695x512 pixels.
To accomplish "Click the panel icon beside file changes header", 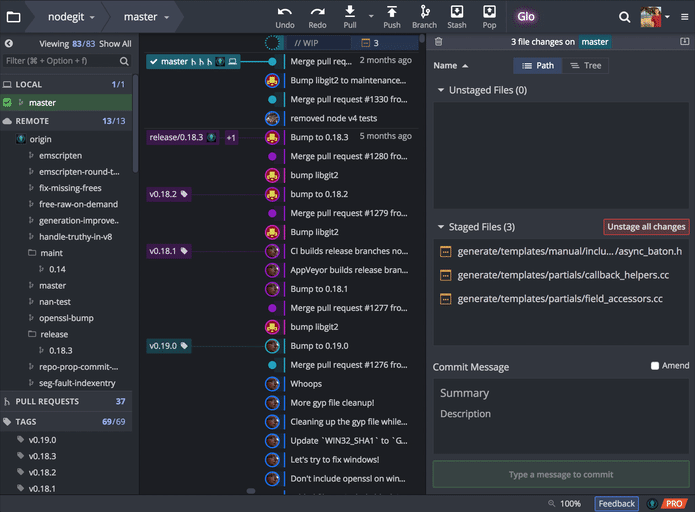I will [x=684, y=41].
